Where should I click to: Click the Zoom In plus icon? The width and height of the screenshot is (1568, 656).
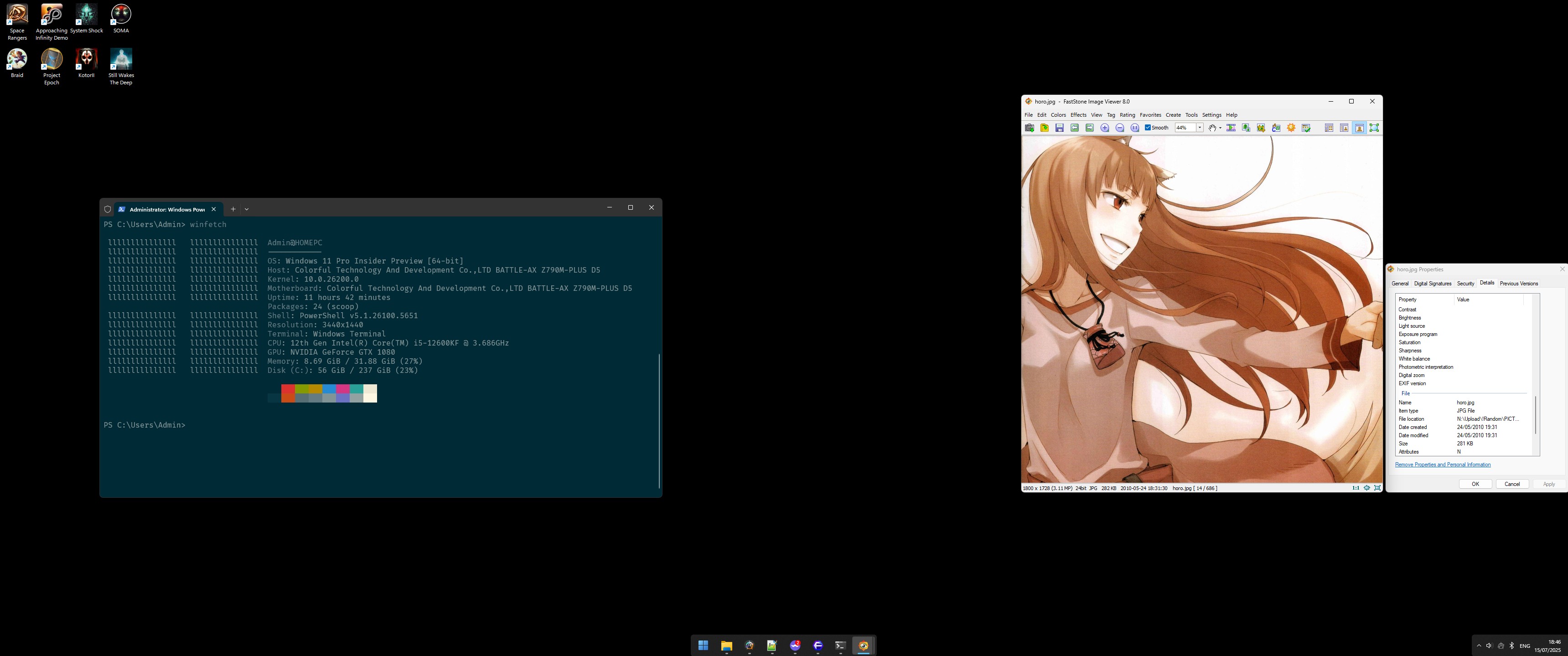[x=1105, y=128]
